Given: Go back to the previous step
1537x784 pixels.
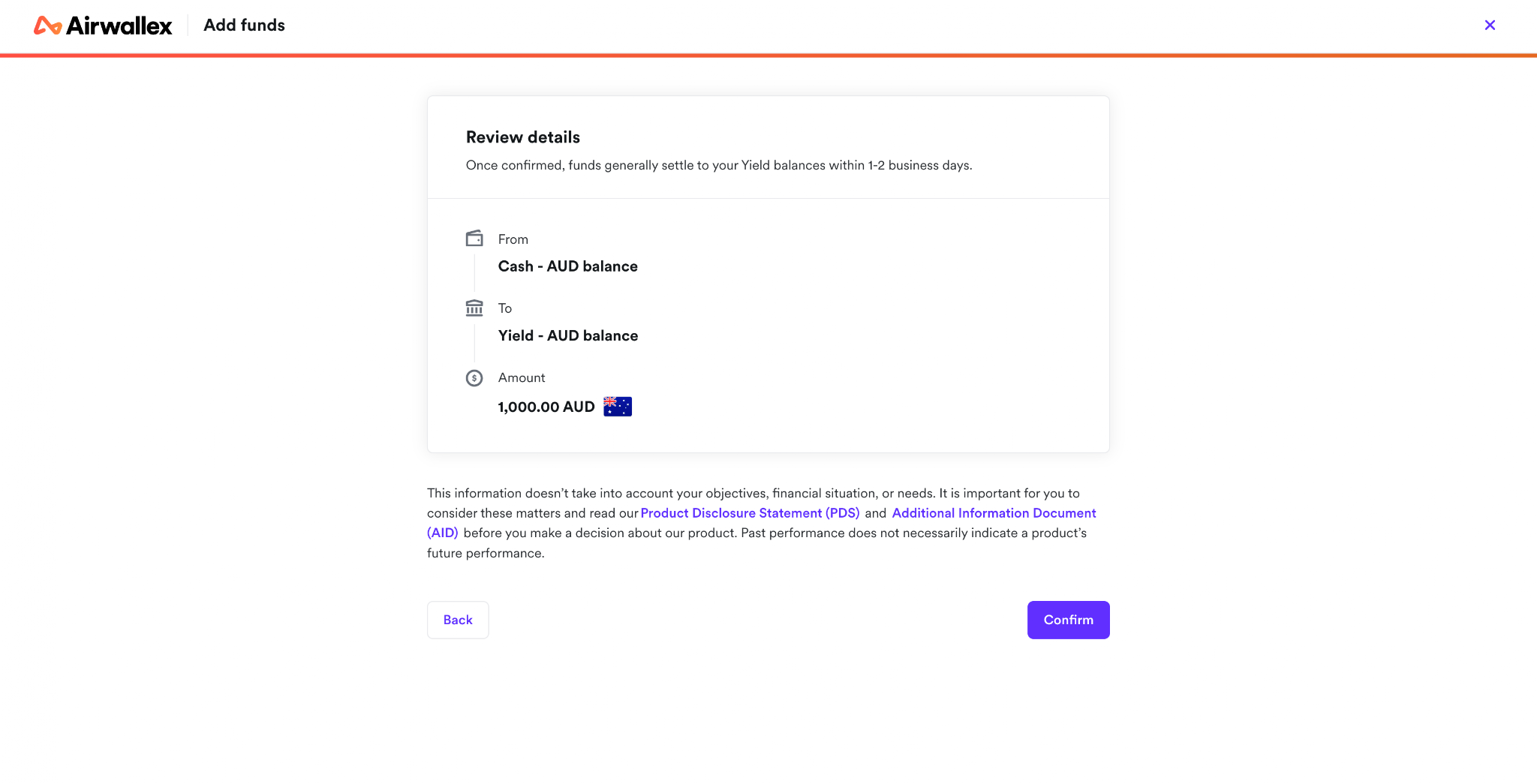Looking at the screenshot, I should (x=458, y=620).
